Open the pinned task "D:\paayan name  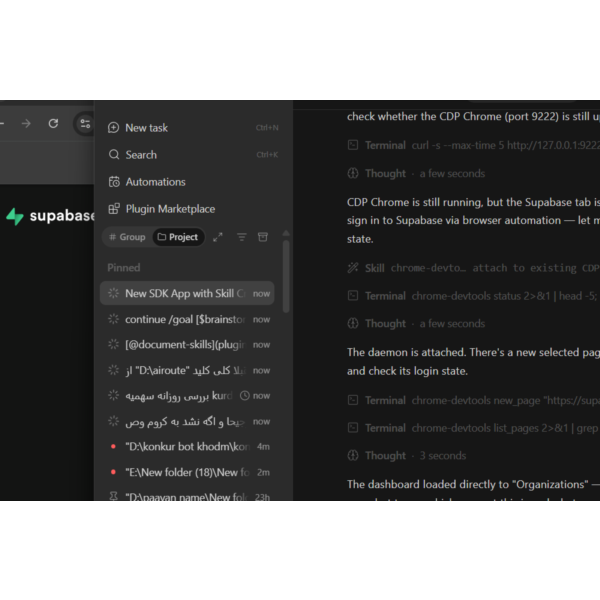pos(187,496)
